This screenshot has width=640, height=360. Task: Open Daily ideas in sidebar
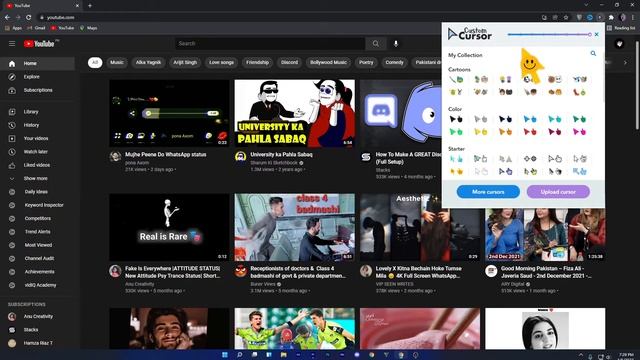38,192
